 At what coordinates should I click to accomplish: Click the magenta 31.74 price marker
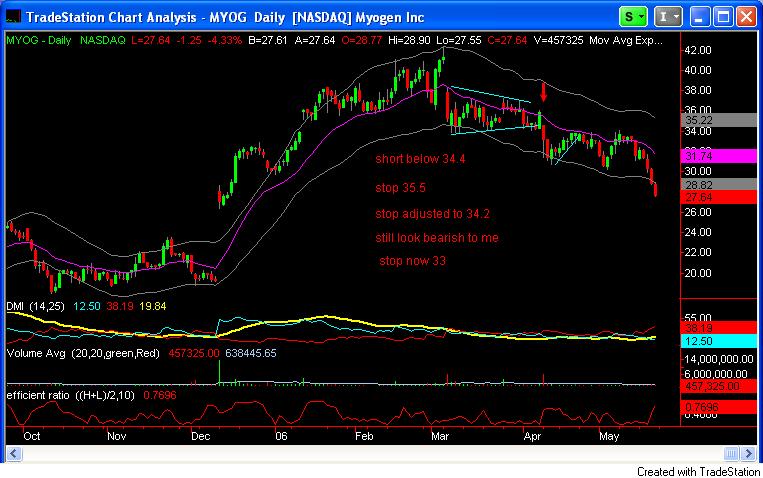[718, 156]
